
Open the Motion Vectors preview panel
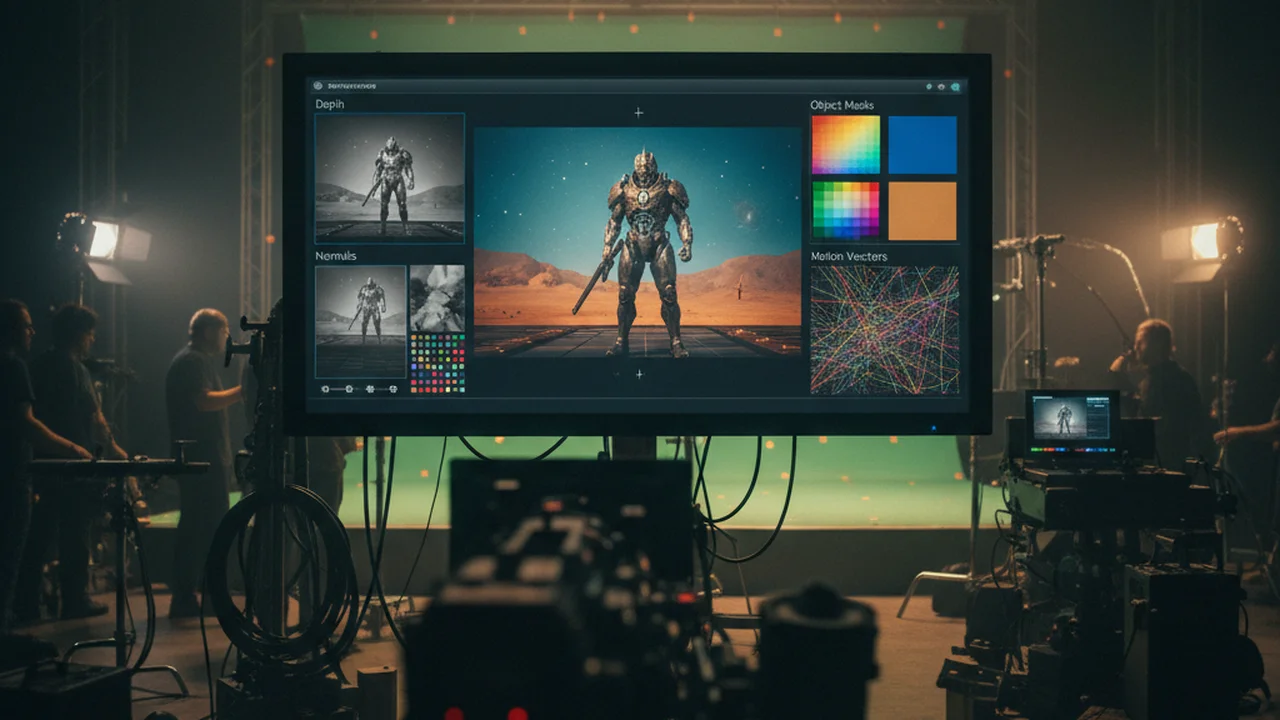884,330
